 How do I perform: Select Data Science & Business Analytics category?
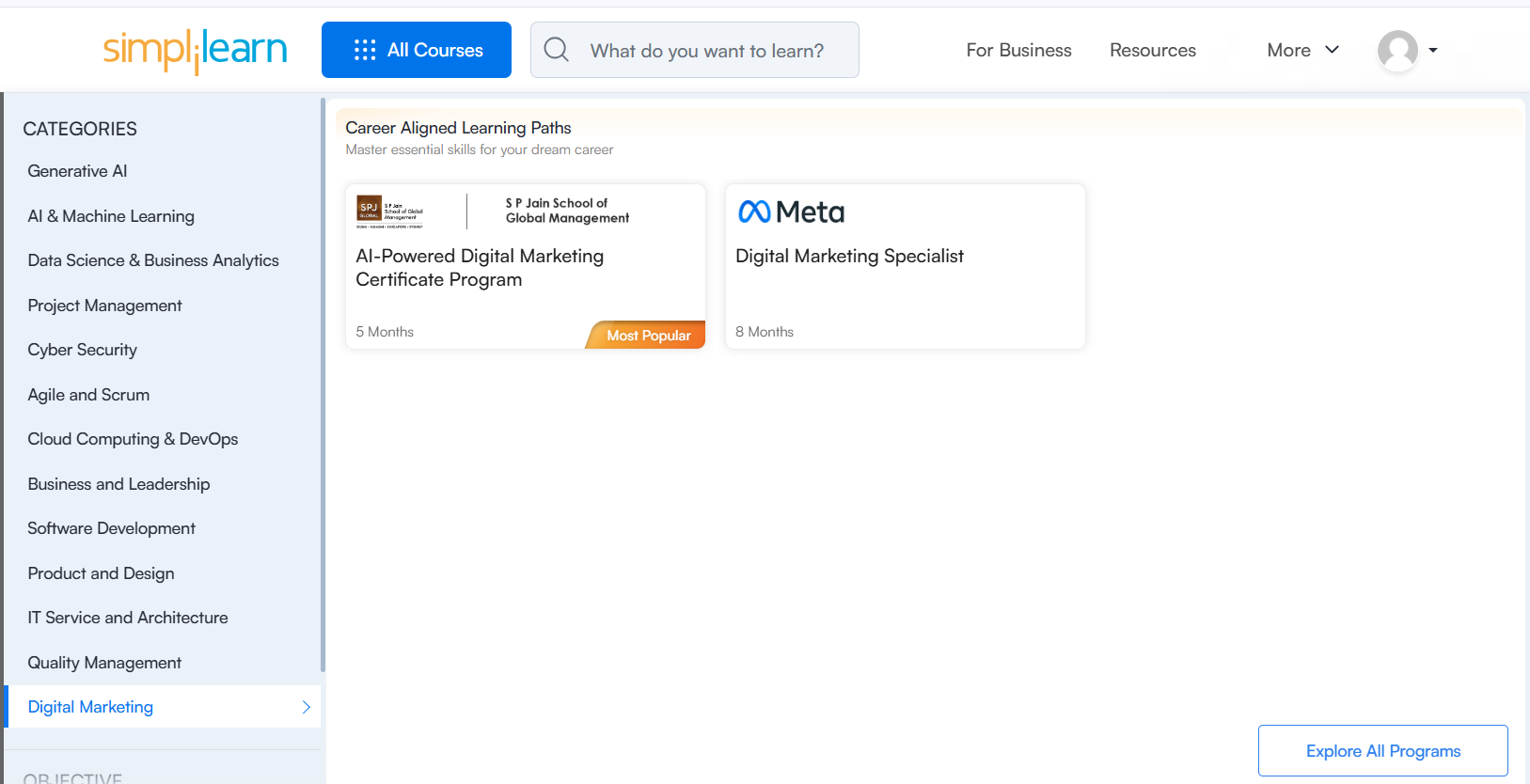tap(153, 260)
